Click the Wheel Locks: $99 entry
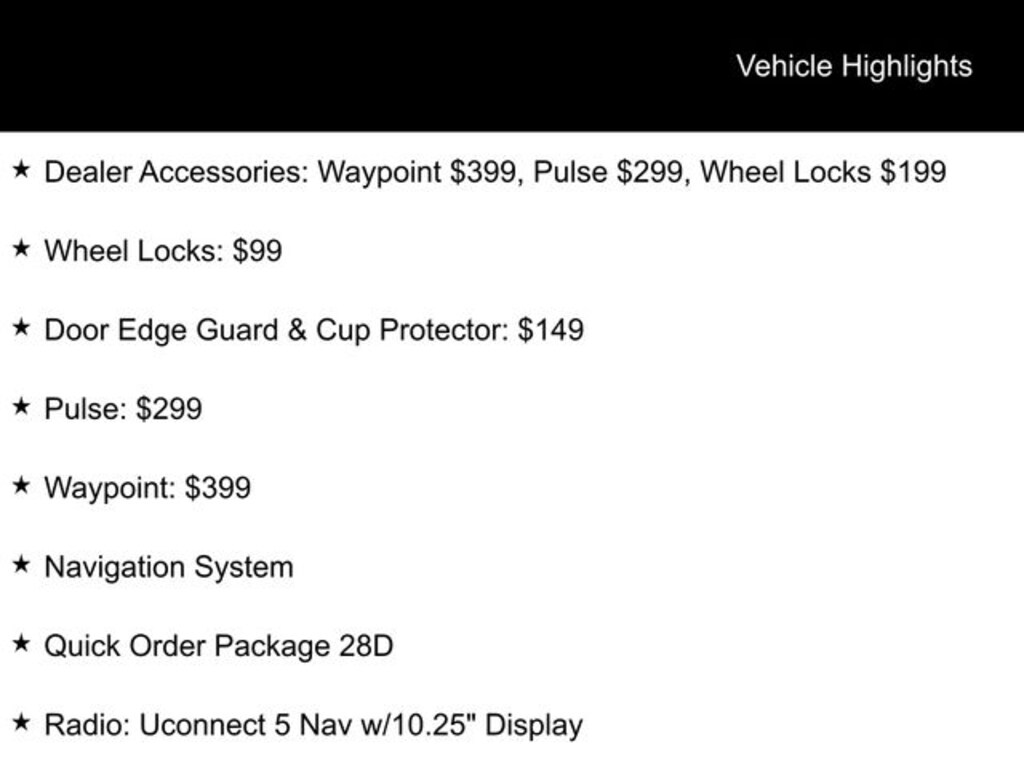This screenshot has height=768, width=1024. pos(163,251)
